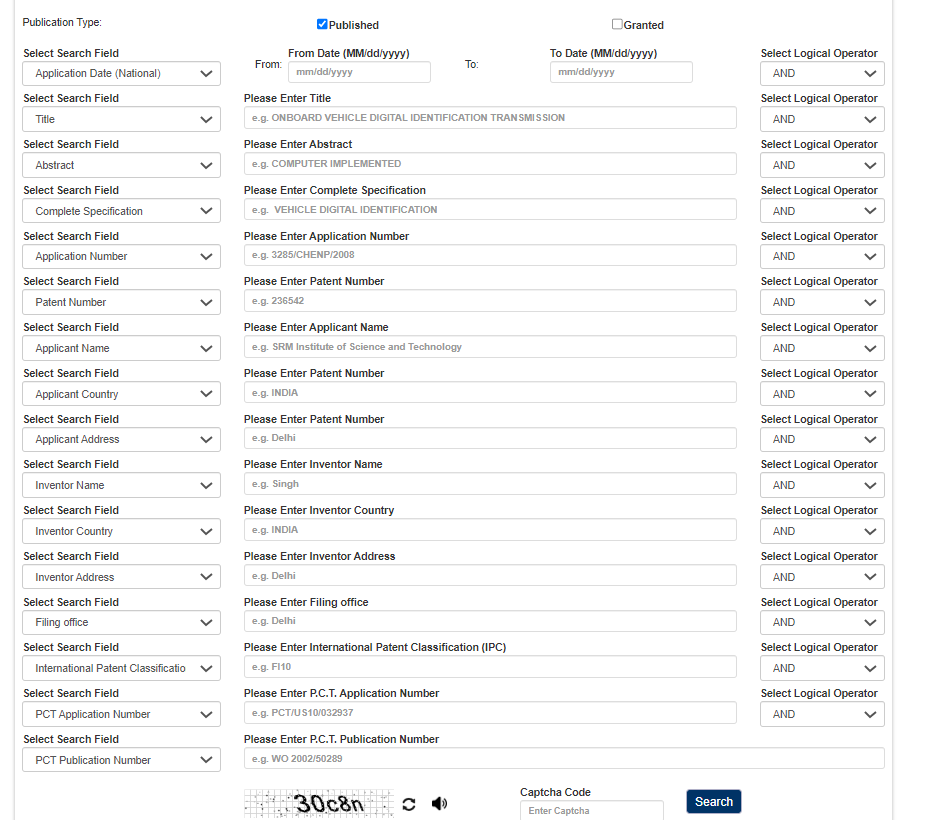The height and width of the screenshot is (820, 940).
Task: Open logical operator dropdown in the date row
Action: point(822,74)
